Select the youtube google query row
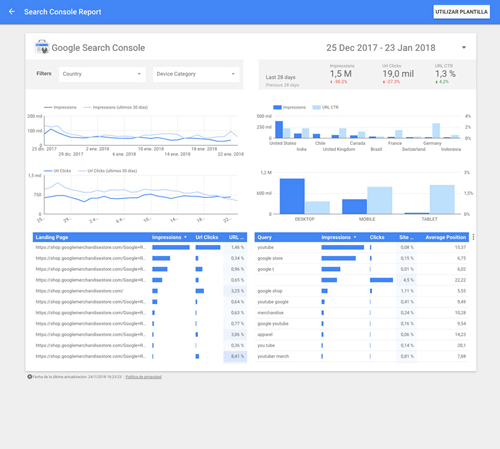 tap(362, 302)
